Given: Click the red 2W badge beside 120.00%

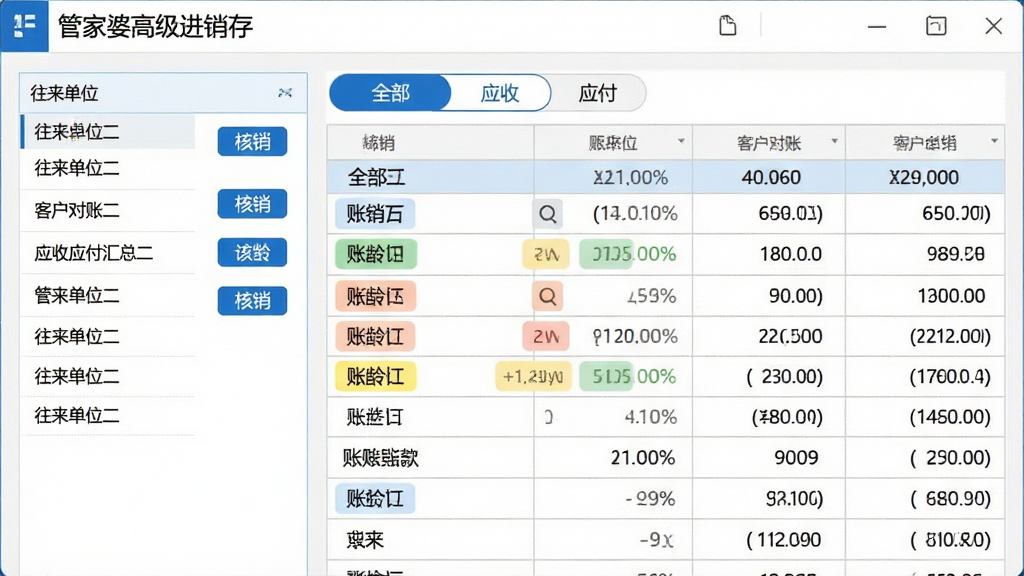Looking at the screenshot, I should [x=546, y=336].
